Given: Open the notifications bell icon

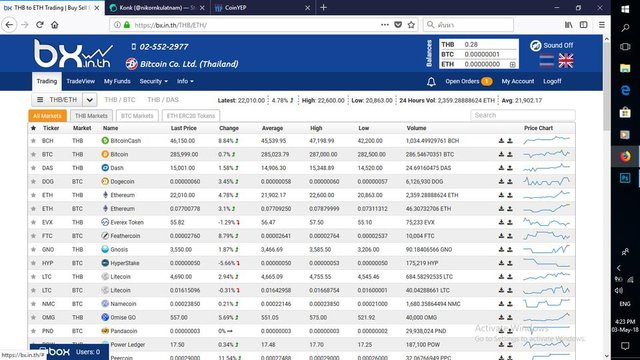Looking at the screenshot, I should pos(431,82).
